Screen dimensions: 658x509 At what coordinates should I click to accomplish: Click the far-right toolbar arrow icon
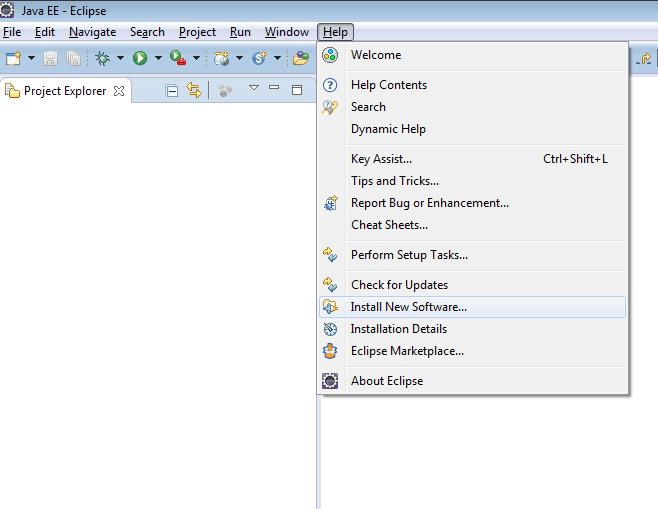point(644,58)
